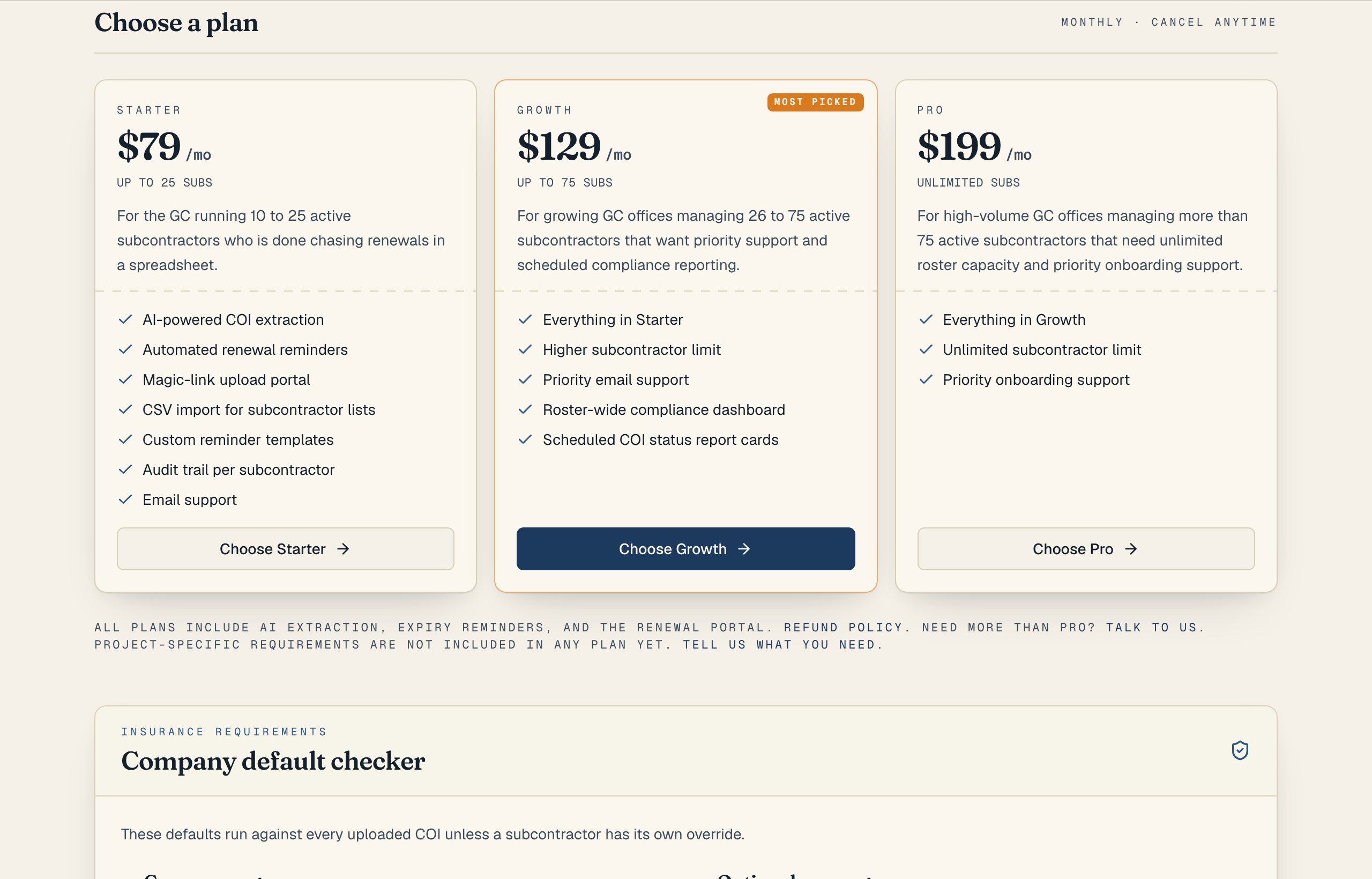Click the 'Magic-link upload portal' feature text
Image resolution: width=1372 pixels, height=879 pixels.
tap(226, 379)
